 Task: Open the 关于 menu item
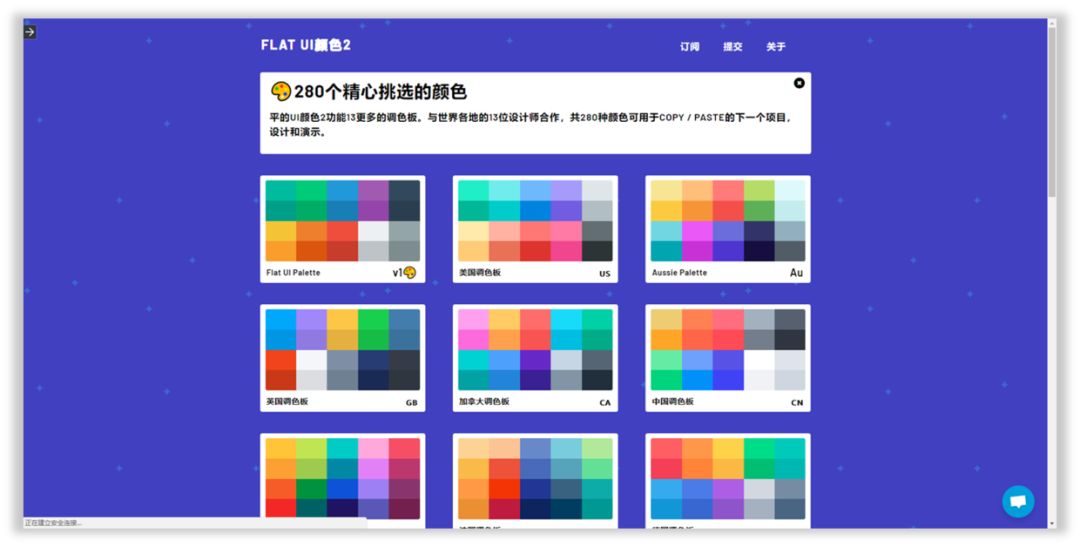(x=776, y=47)
